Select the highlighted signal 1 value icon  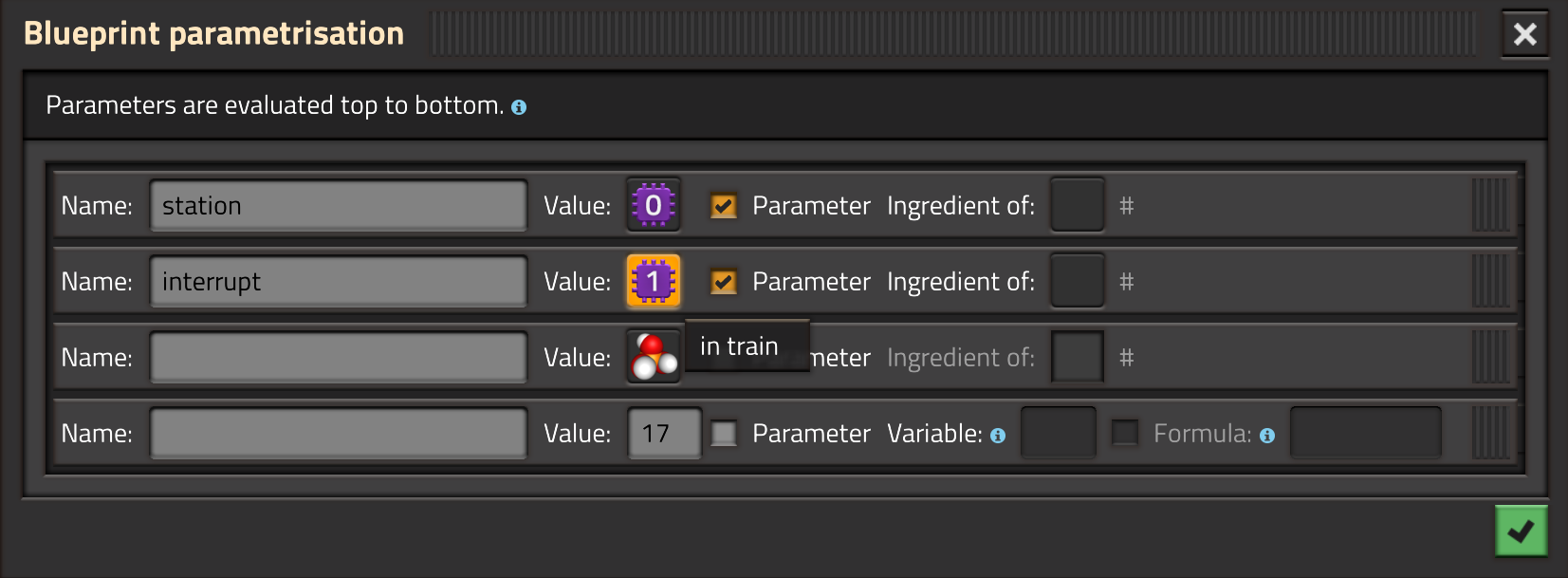point(654,281)
